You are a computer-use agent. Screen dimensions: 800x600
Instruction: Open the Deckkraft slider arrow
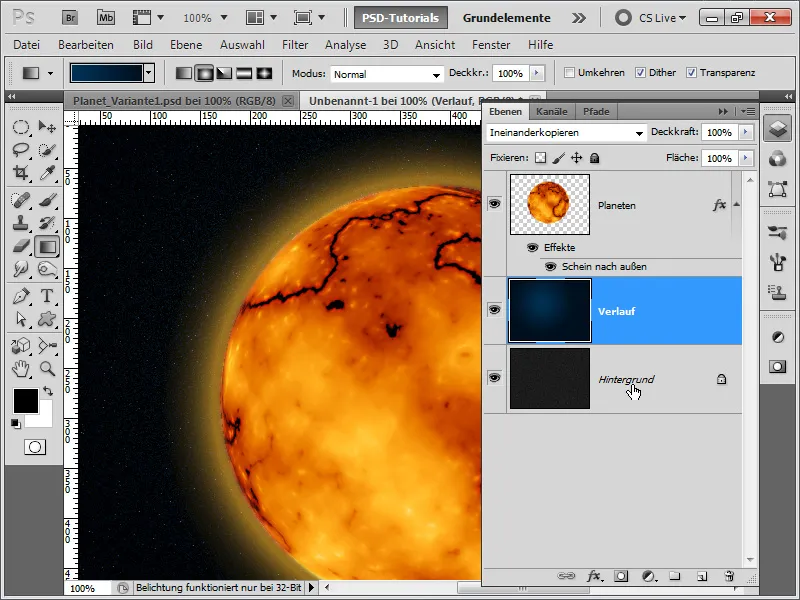pos(745,132)
